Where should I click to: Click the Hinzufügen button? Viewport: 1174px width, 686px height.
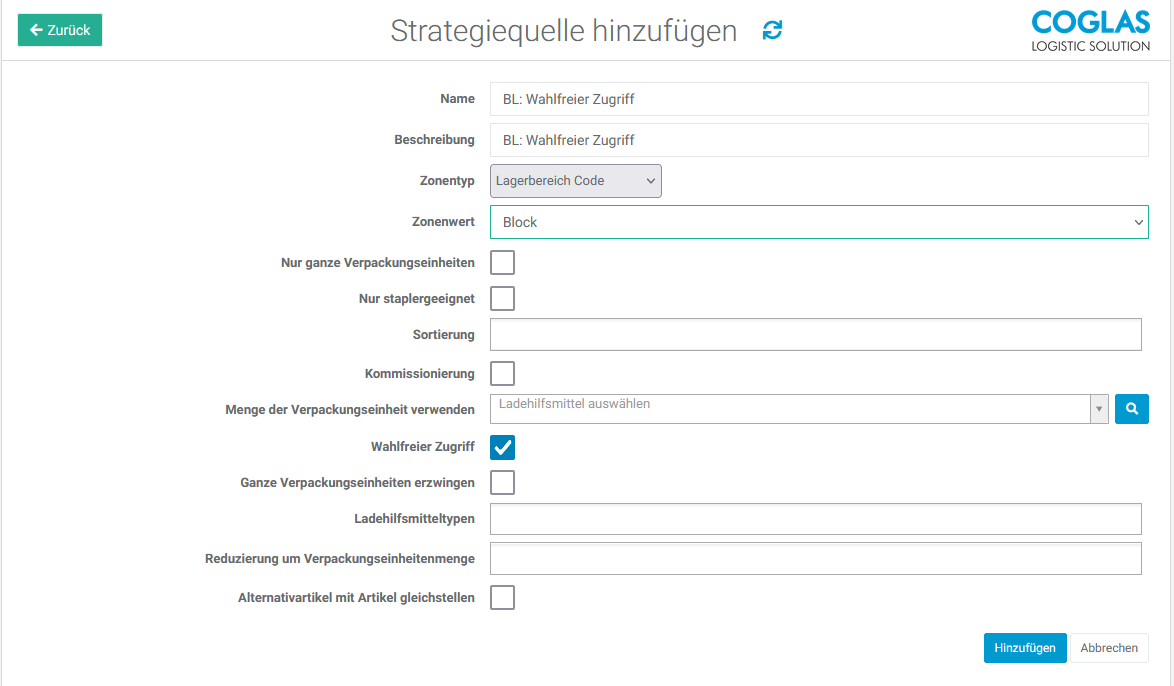pos(1024,648)
